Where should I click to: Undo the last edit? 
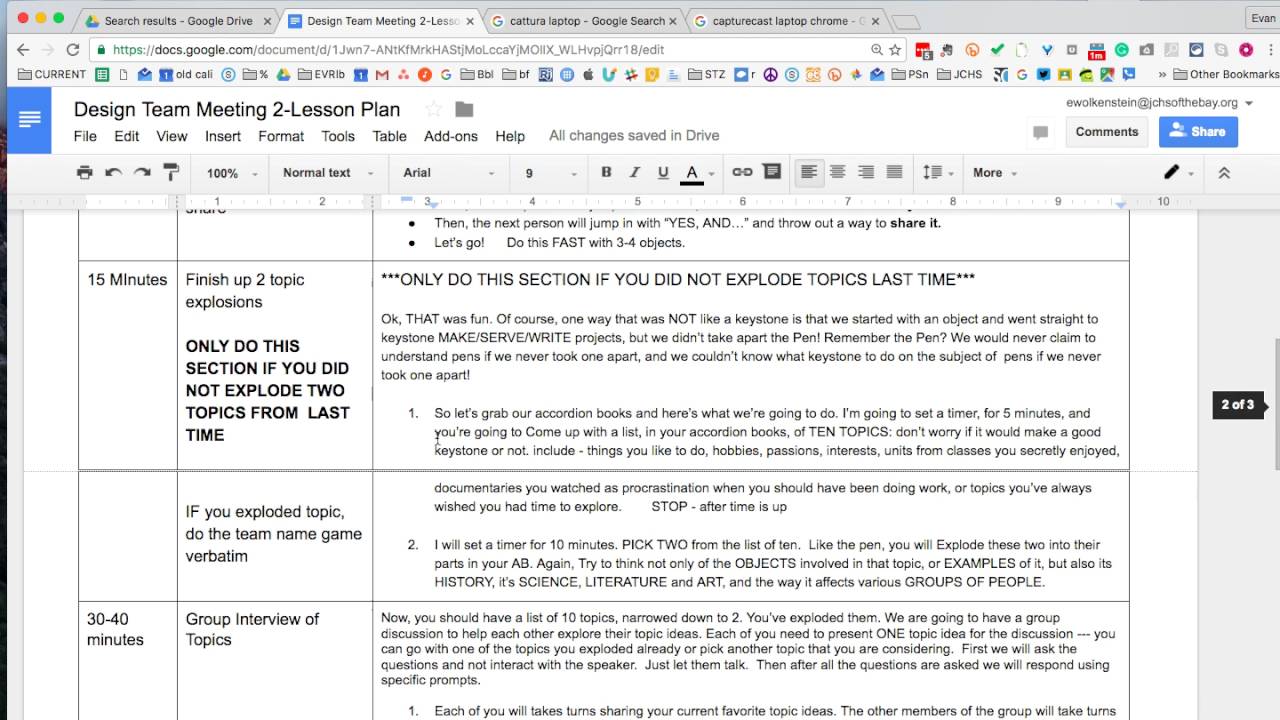[113, 173]
